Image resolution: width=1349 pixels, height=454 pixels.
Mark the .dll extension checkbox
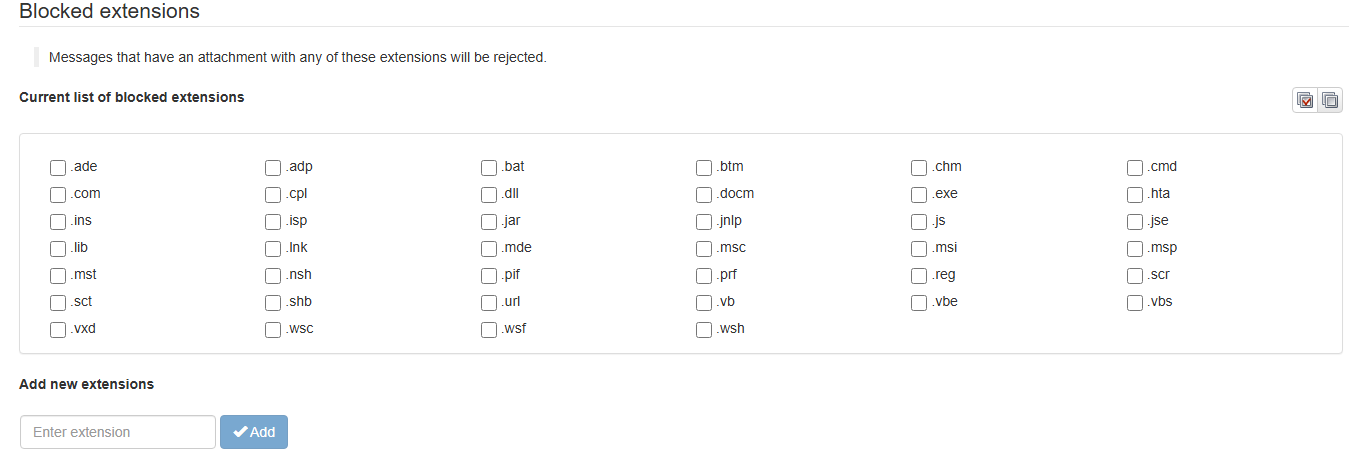click(x=489, y=194)
